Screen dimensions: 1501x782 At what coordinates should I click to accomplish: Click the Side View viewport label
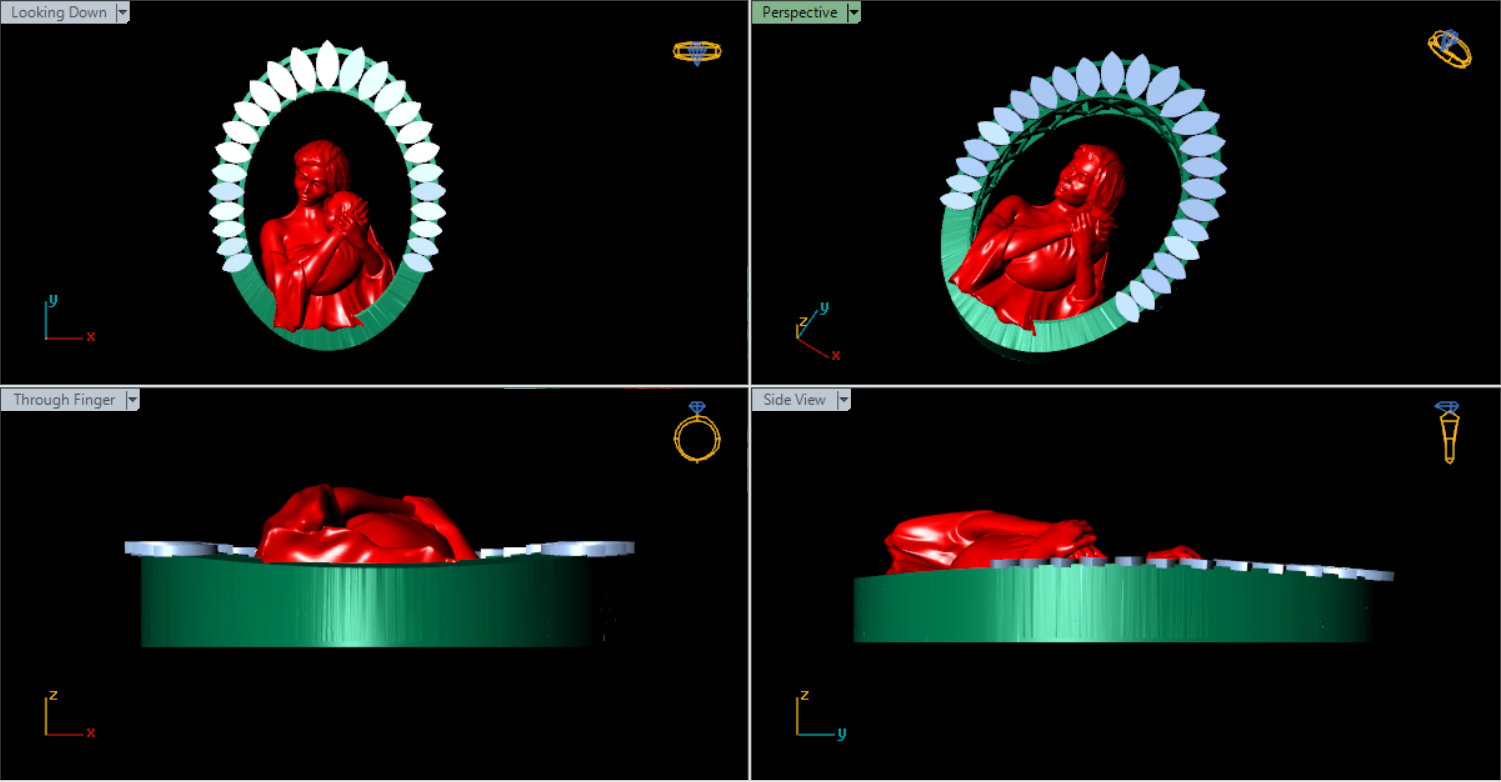pos(794,400)
